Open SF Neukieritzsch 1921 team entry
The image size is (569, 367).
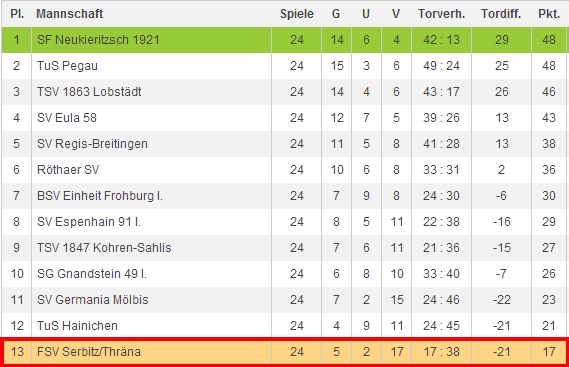pyautogui.click(x=98, y=40)
